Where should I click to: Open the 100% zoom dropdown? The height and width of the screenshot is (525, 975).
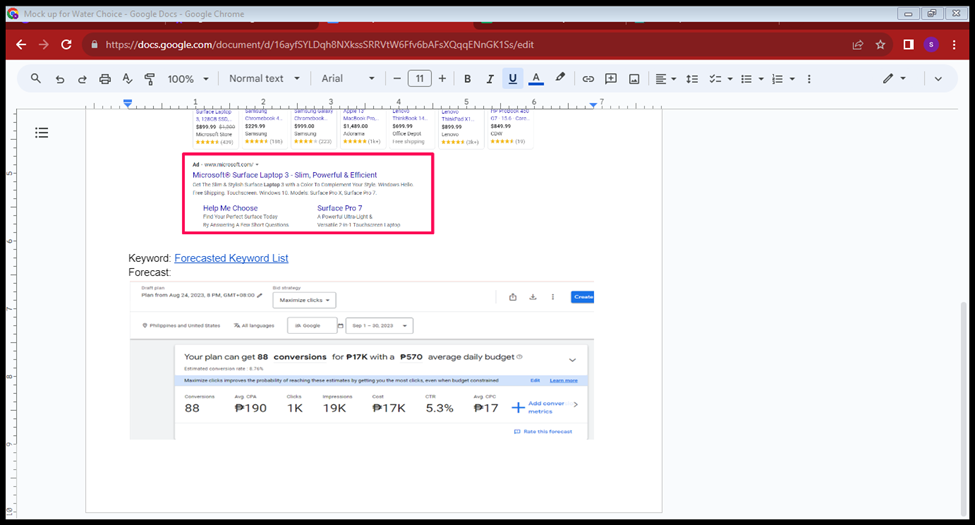188,79
